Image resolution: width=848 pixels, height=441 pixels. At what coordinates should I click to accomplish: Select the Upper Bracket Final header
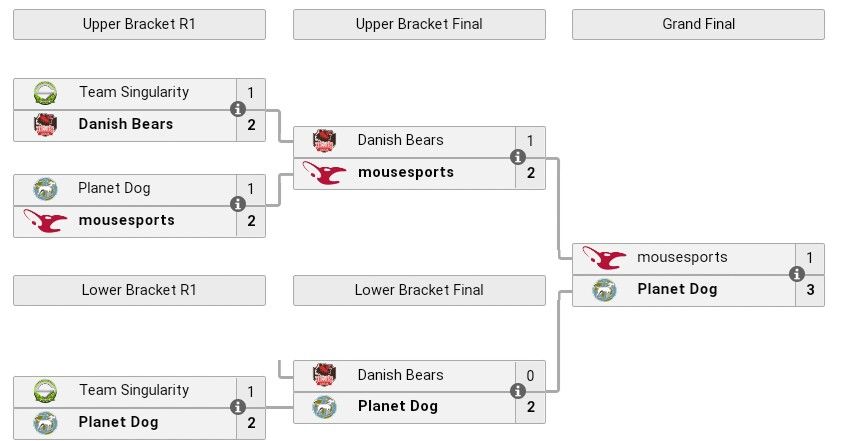coord(419,24)
